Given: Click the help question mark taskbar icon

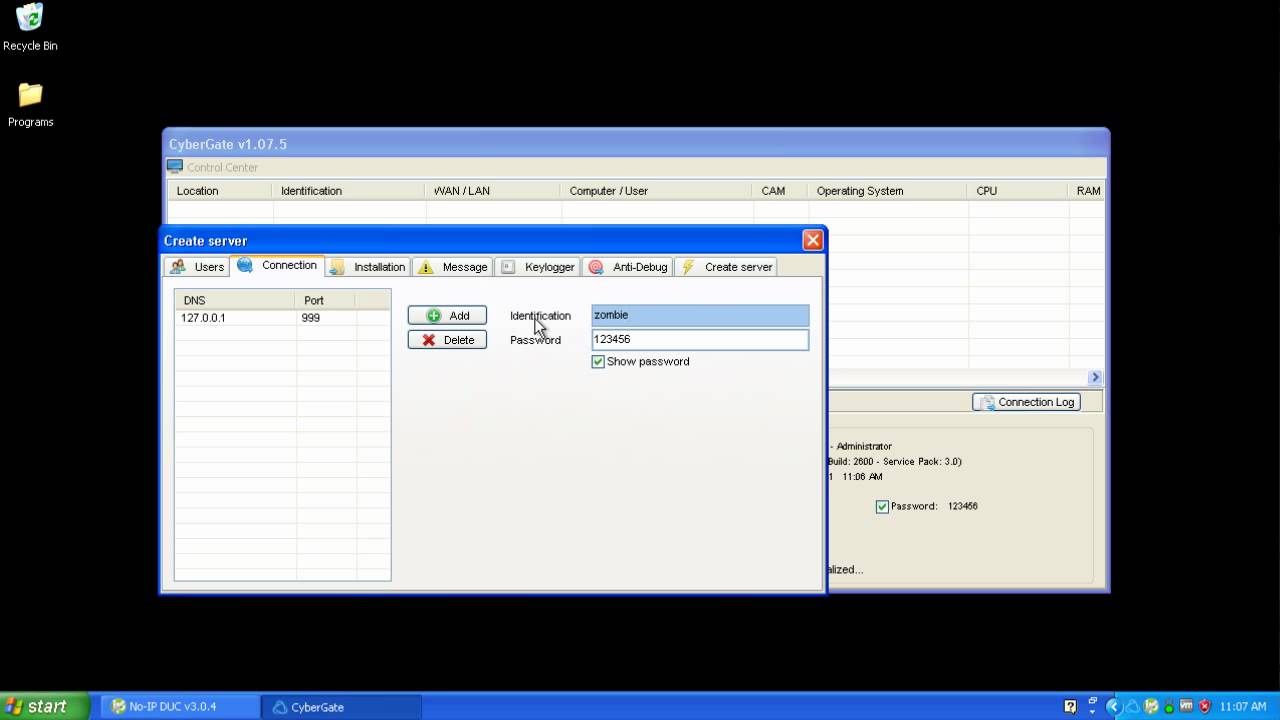Looking at the screenshot, I should pyautogui.click(x=1070, y=707).
